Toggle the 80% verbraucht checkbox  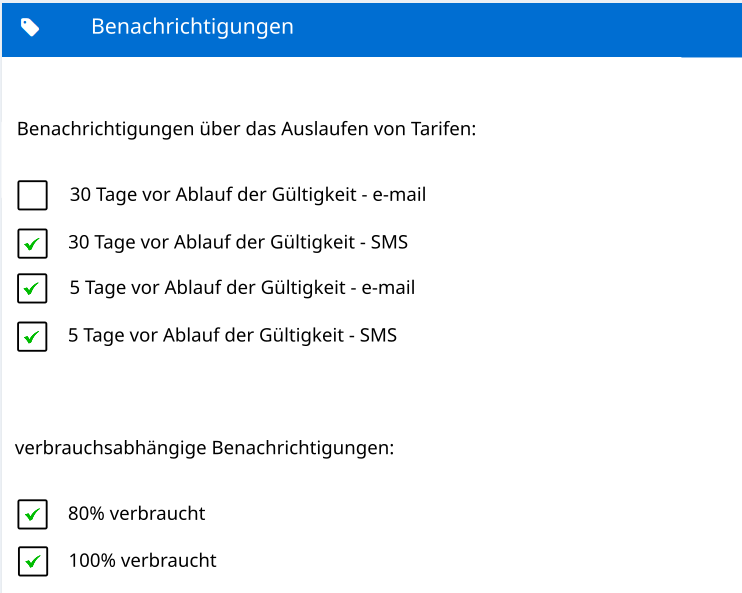(33, 515)
